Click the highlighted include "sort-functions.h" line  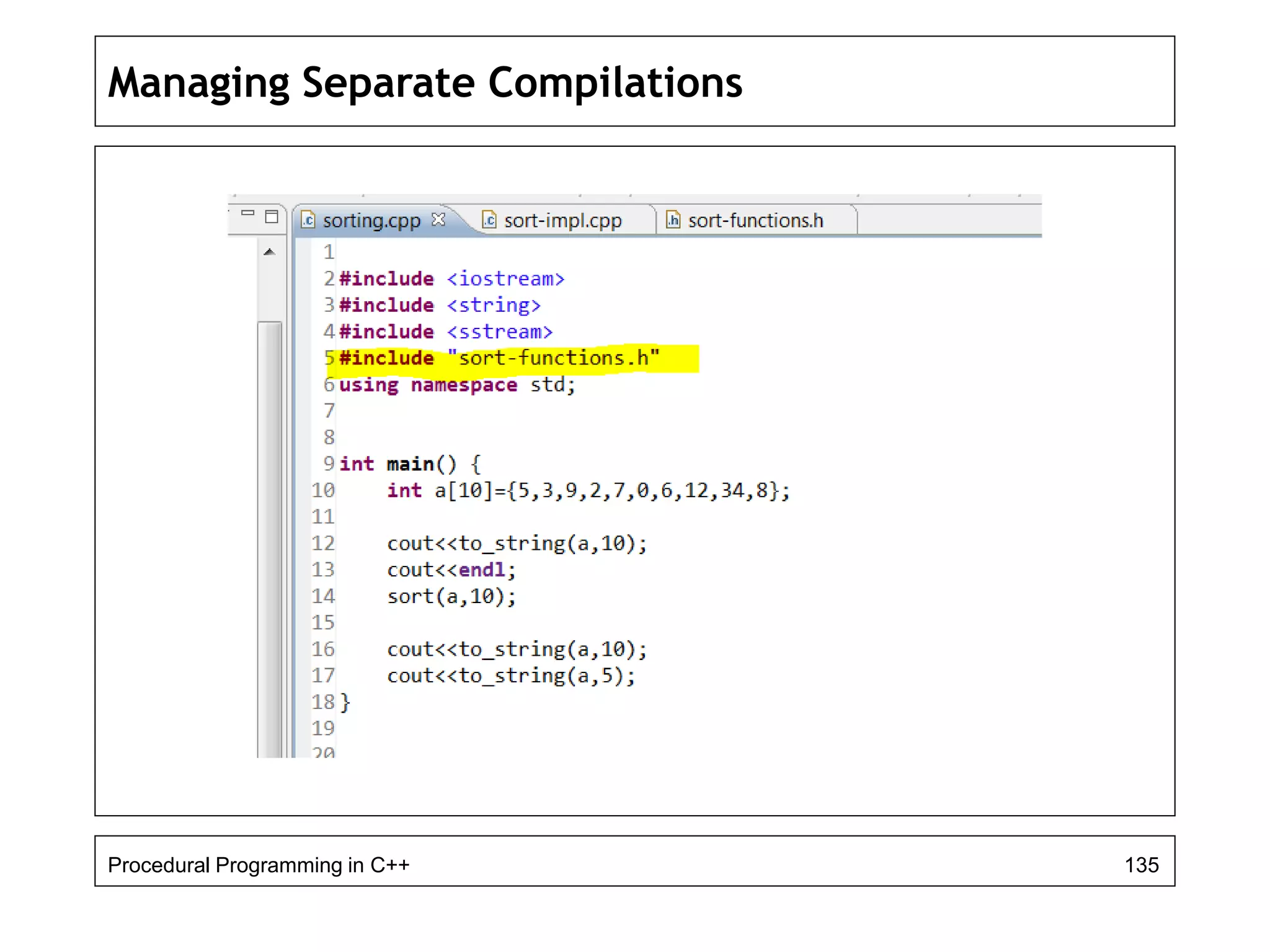pyautogui.click(x=499, y=358)
